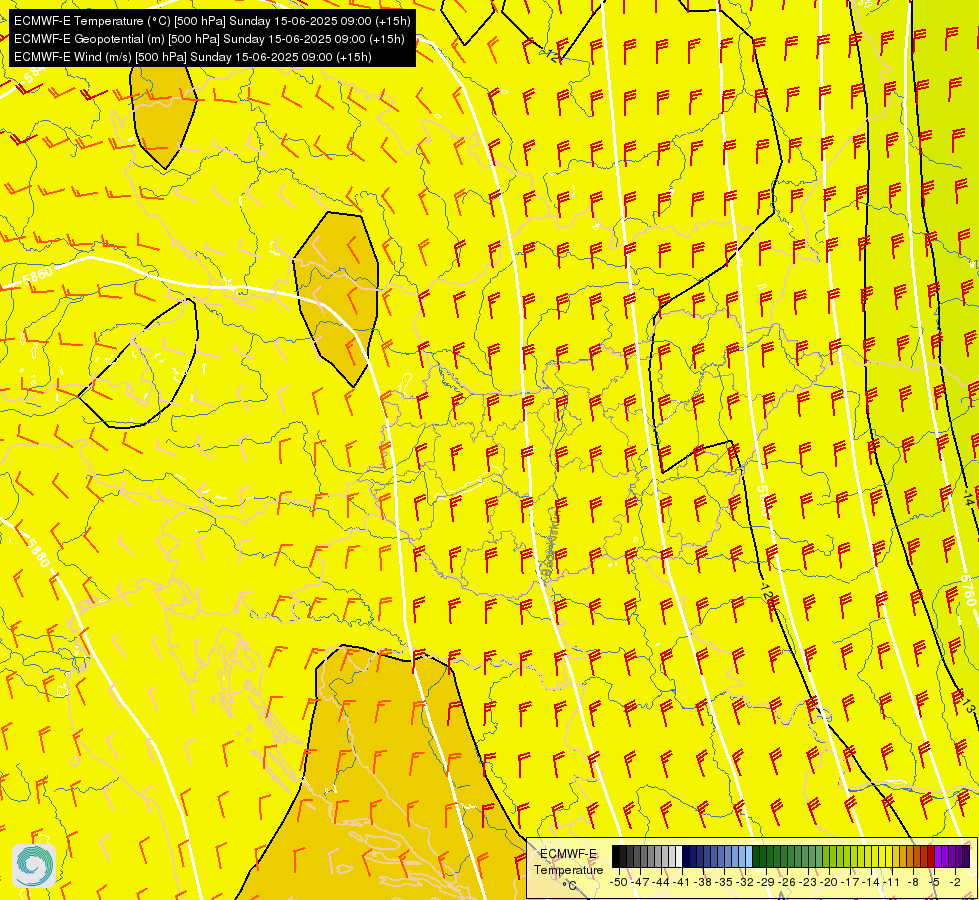Click the 5760 geopotential contour label

pyautogui.click(x=967, y=591)
